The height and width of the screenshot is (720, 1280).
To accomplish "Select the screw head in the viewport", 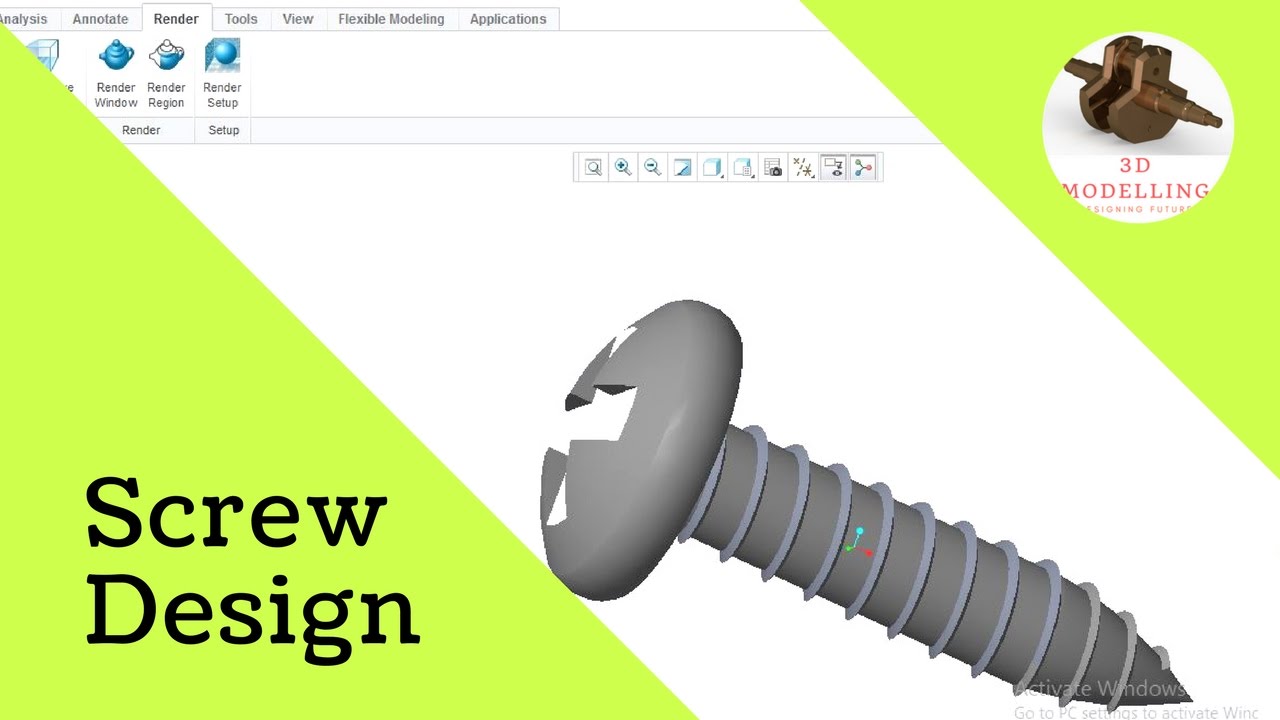I will tap(640, 450).
